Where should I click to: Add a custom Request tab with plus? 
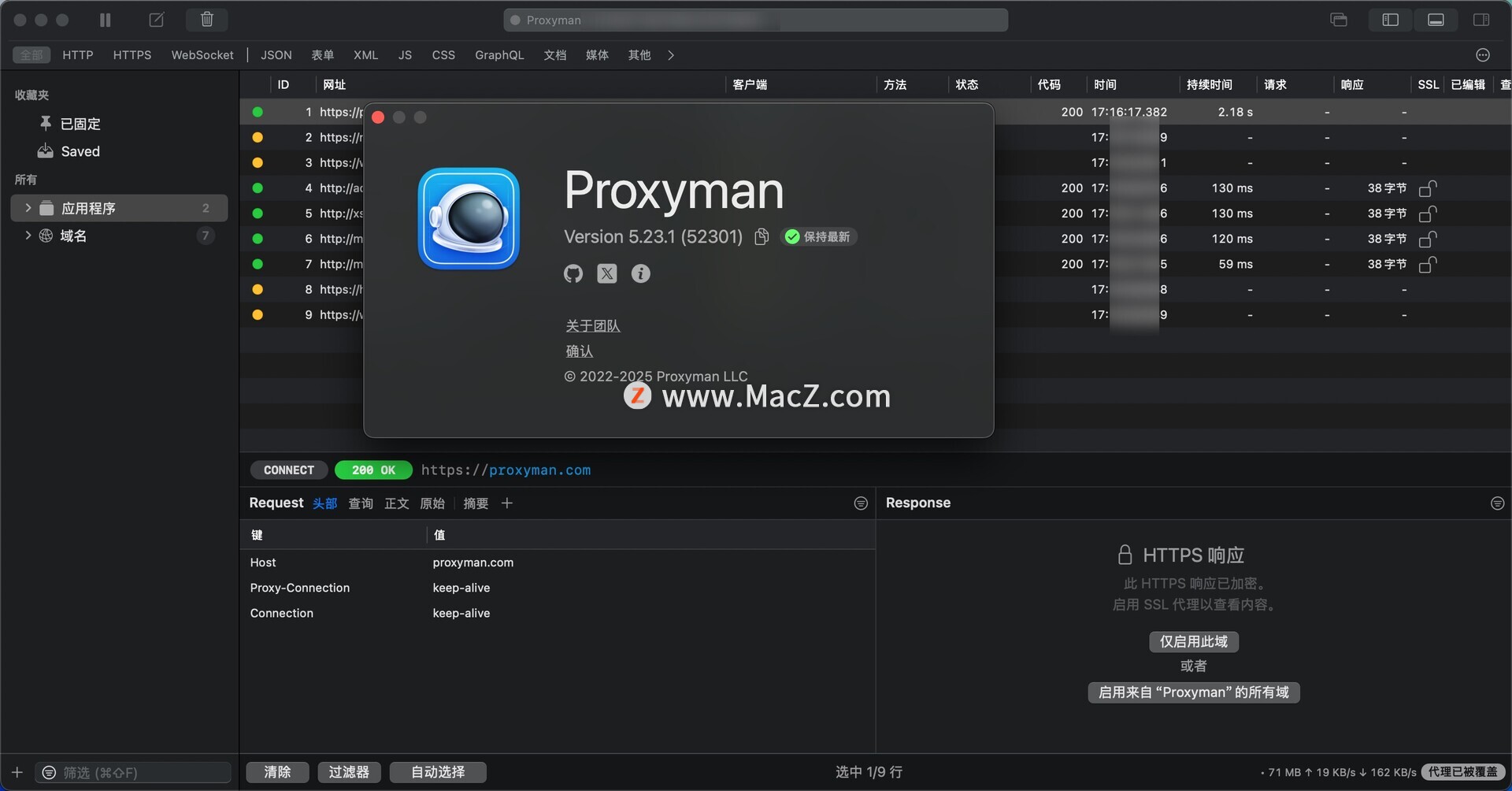click(x=507, y=503)
